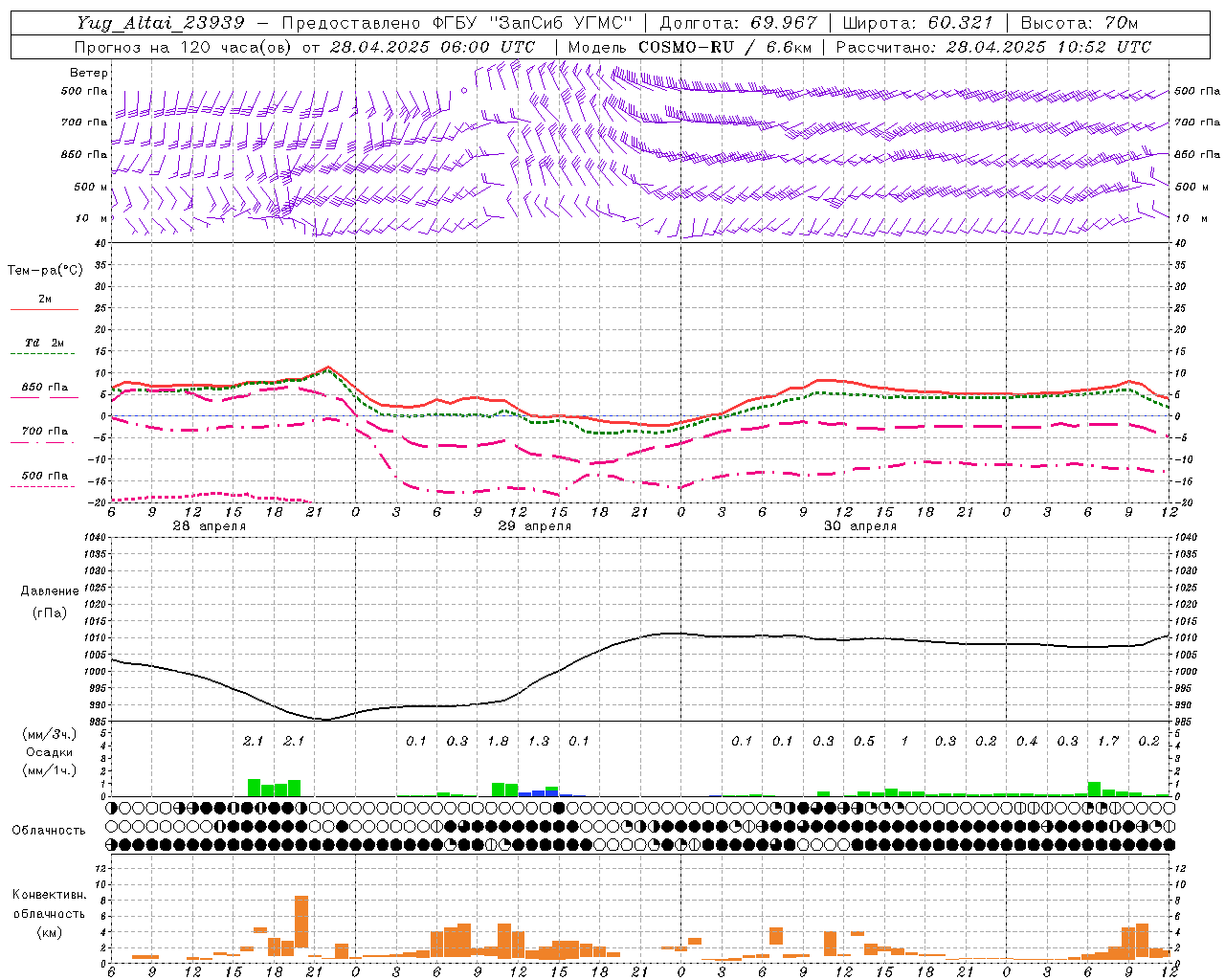Click the 30 апреля date label

click(x=859, y=527)
